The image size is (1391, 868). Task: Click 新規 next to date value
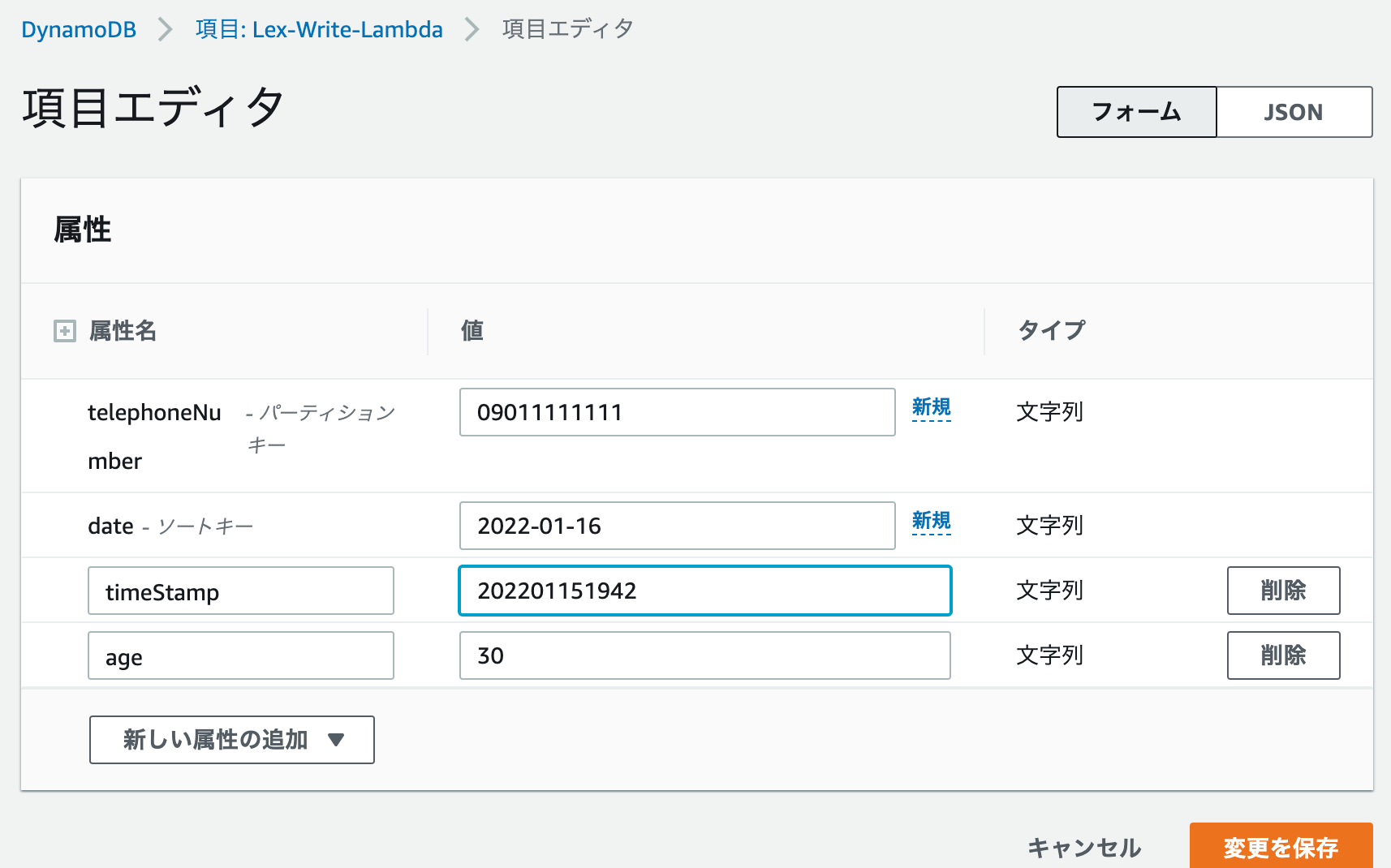coord(930,522)
